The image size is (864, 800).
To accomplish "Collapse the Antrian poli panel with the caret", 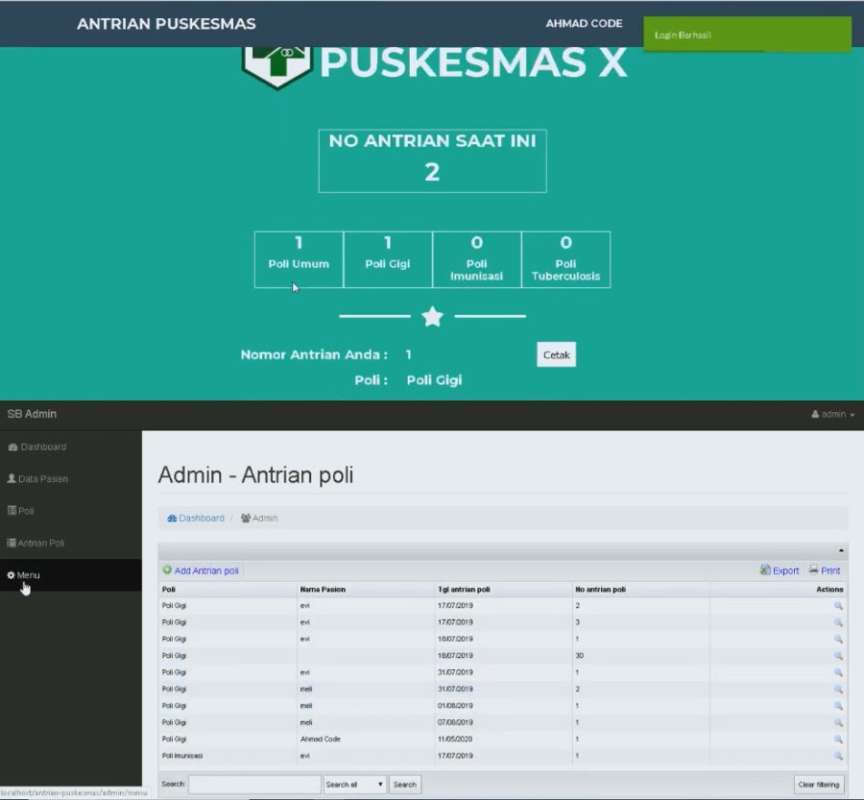I will coord(841,549).
